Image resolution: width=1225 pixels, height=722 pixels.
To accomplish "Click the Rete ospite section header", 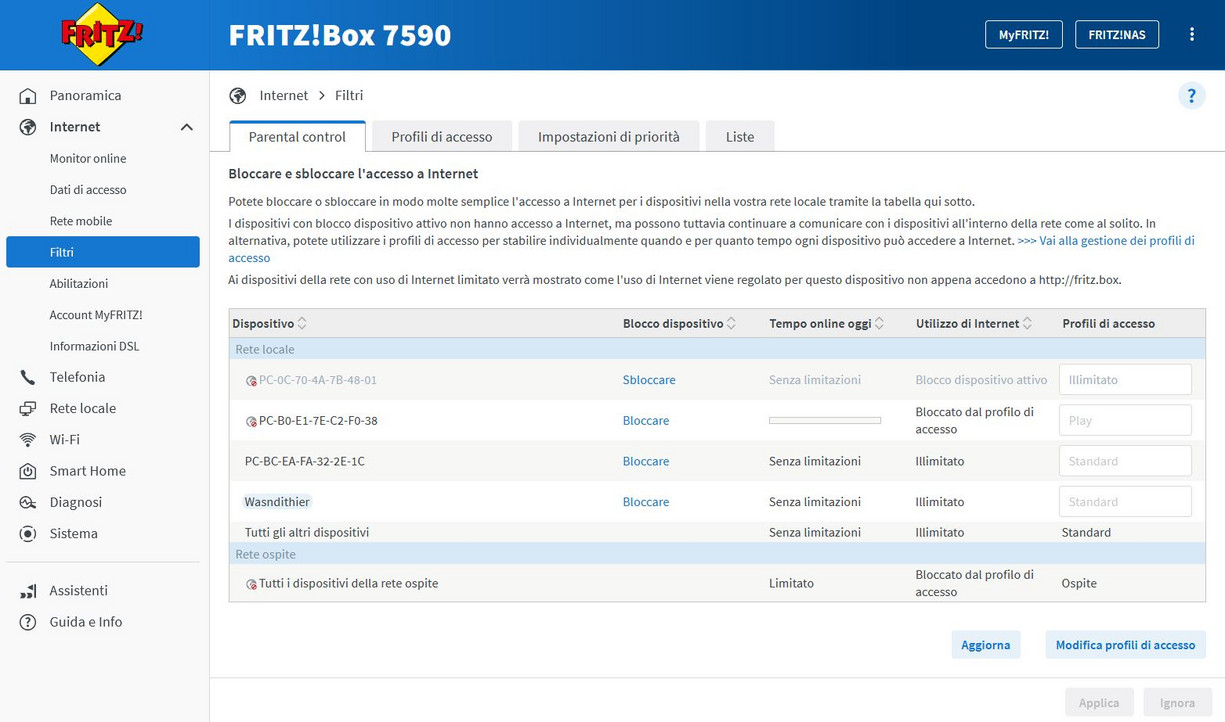I will coord(717,554).
